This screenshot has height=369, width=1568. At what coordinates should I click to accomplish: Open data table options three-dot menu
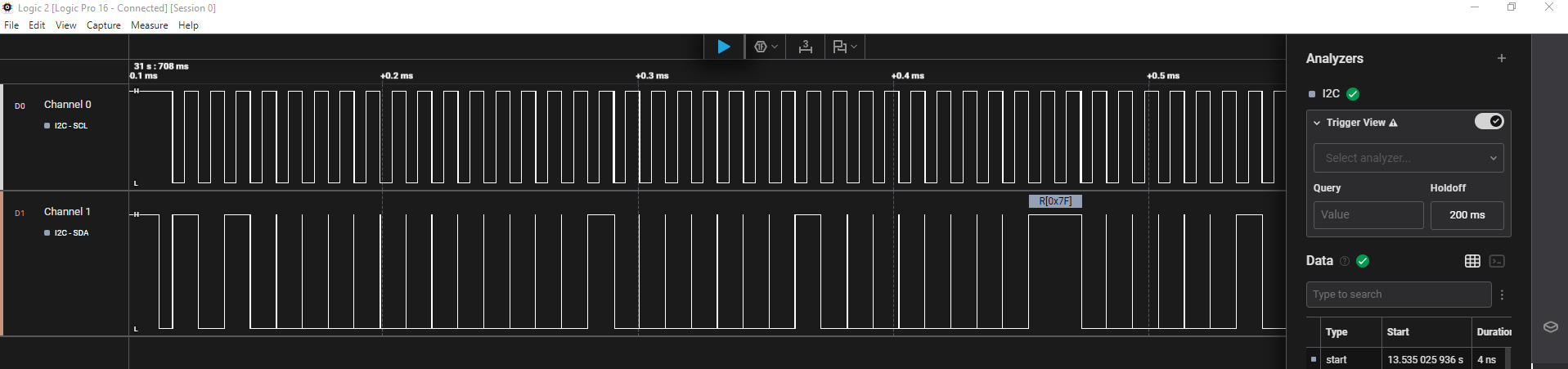pos(1502,295)
